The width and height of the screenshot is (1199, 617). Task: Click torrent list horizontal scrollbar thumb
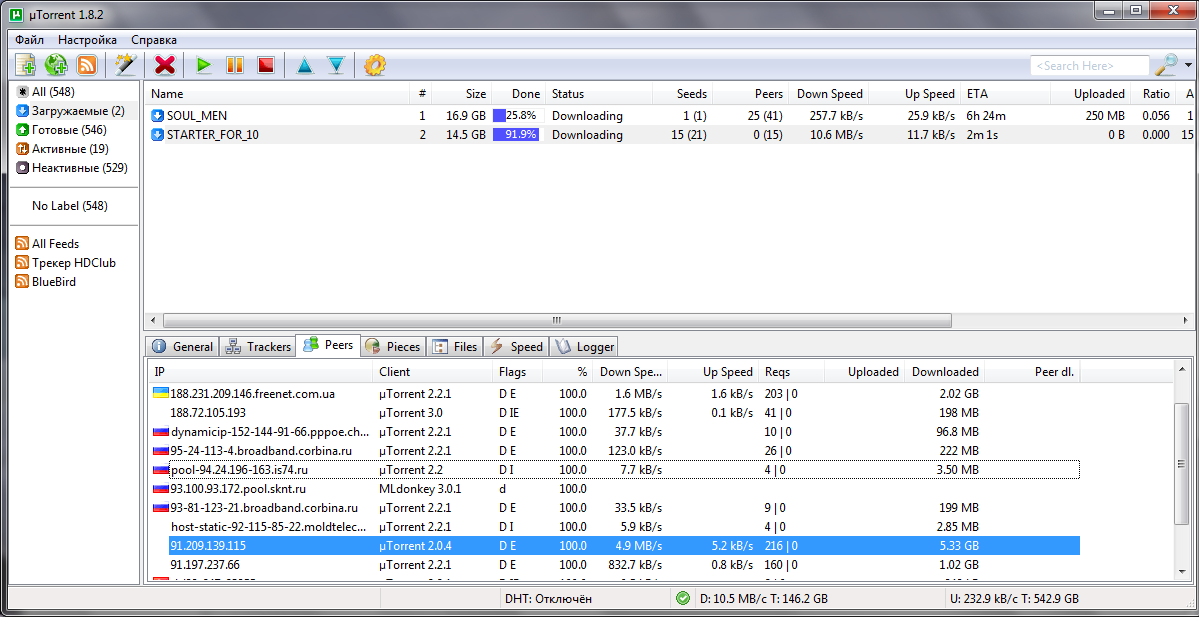pos(557,320)
